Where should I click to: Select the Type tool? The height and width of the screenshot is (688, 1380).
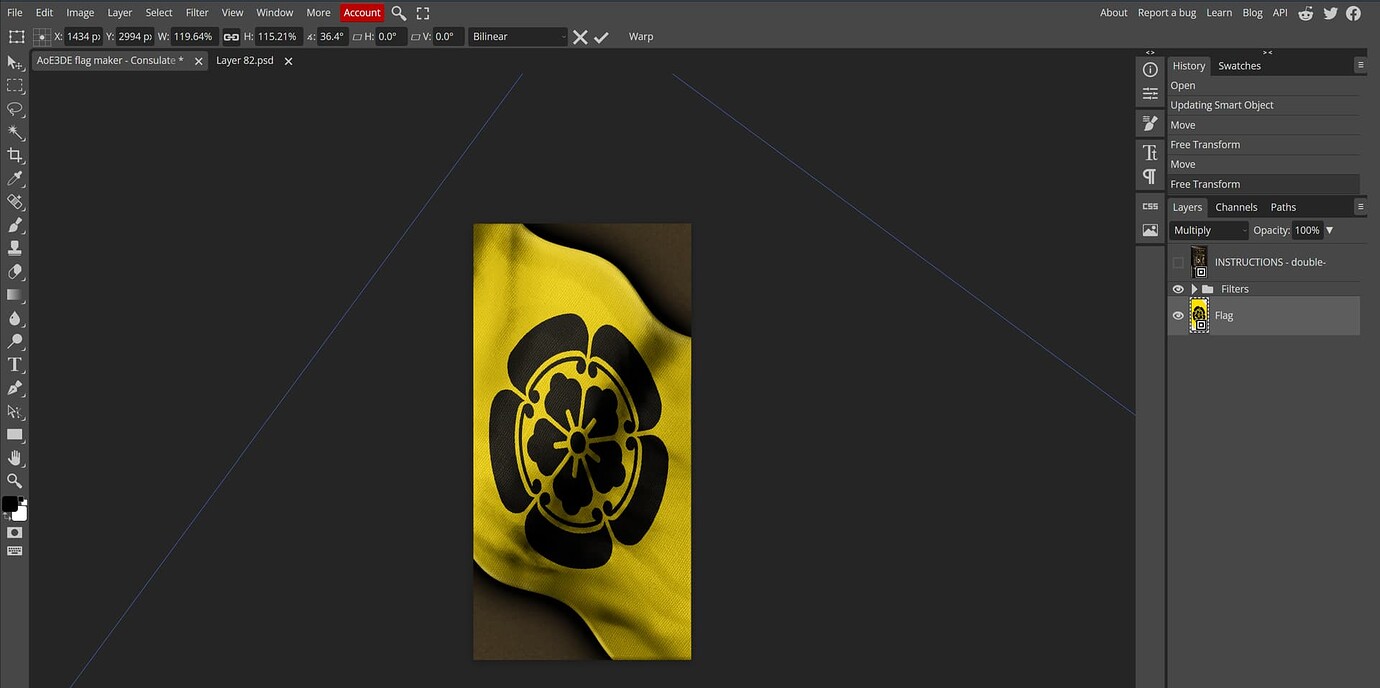(x=15, y=364)
